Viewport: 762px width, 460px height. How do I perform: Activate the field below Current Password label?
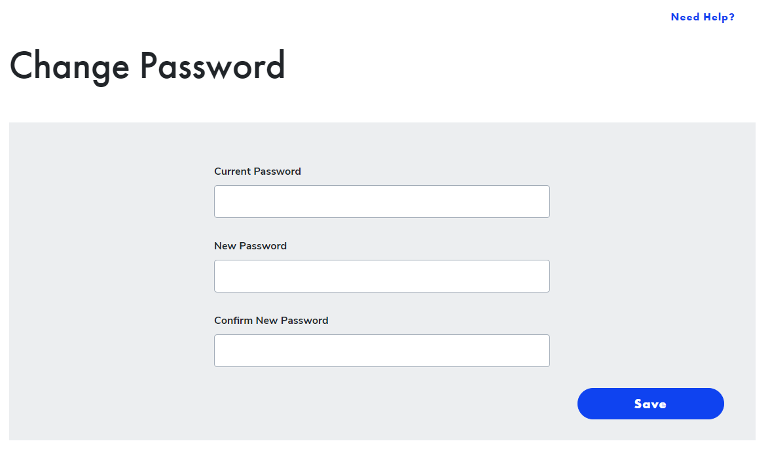coord(381,201)
